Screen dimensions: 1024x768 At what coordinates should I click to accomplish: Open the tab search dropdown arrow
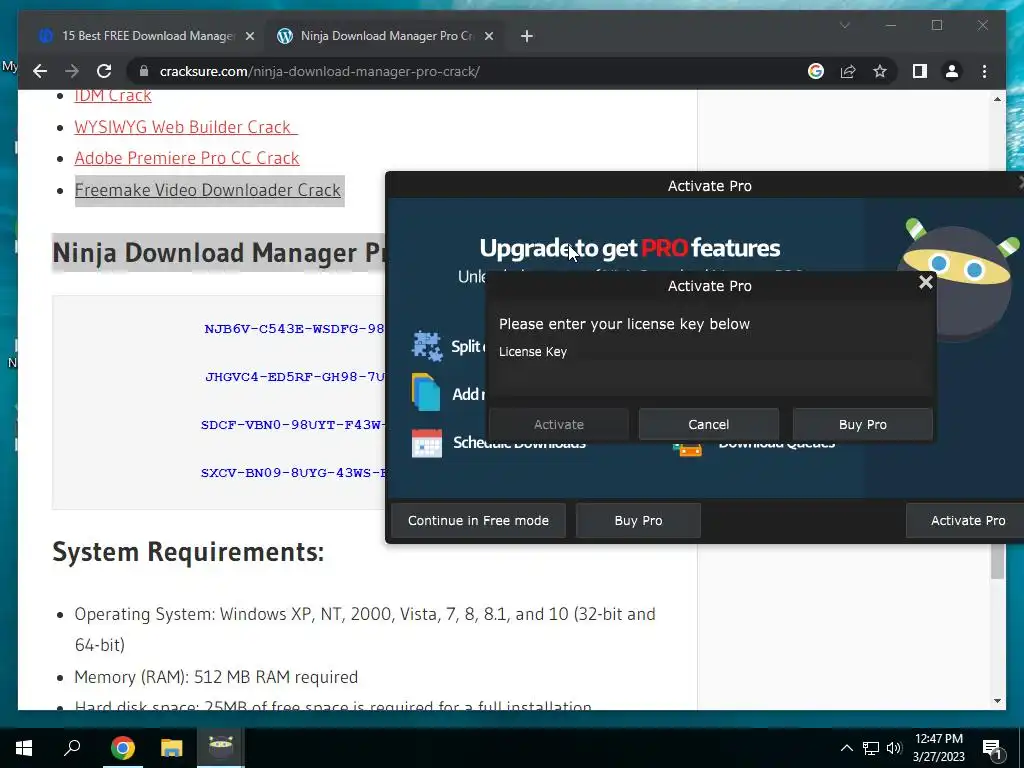[x=844, y=25]
